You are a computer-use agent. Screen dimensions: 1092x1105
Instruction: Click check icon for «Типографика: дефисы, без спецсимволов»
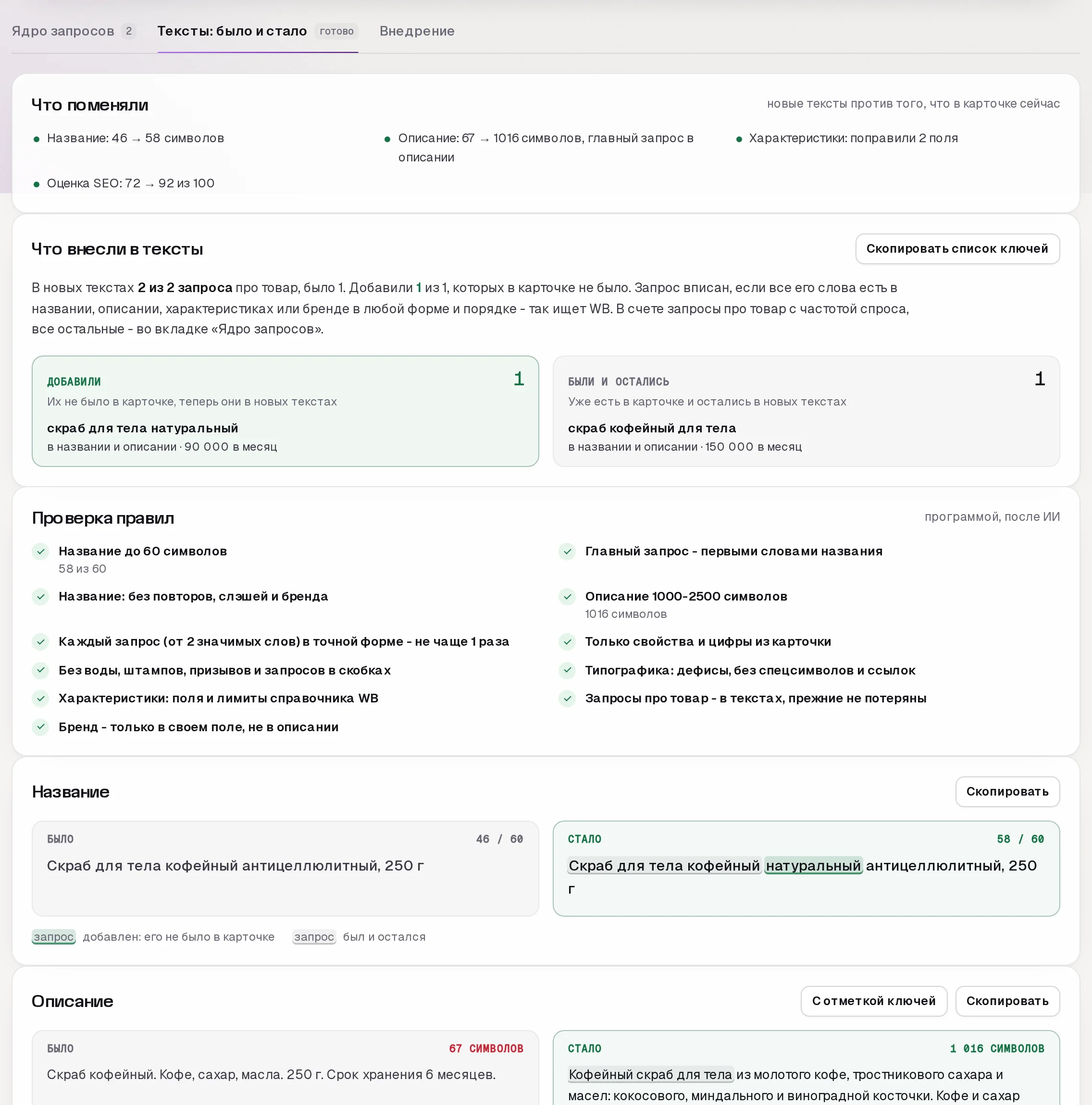[x=567, y=670]
